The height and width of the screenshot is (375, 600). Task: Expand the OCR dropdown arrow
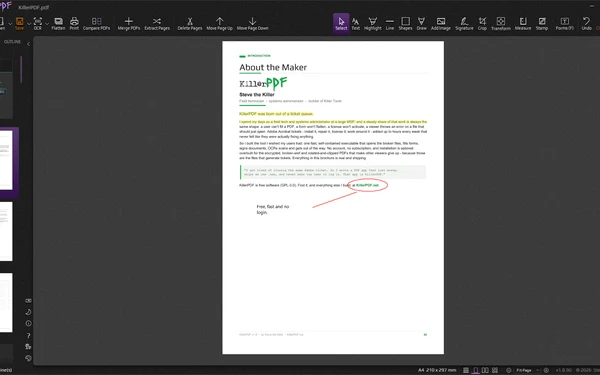(47, 24)
